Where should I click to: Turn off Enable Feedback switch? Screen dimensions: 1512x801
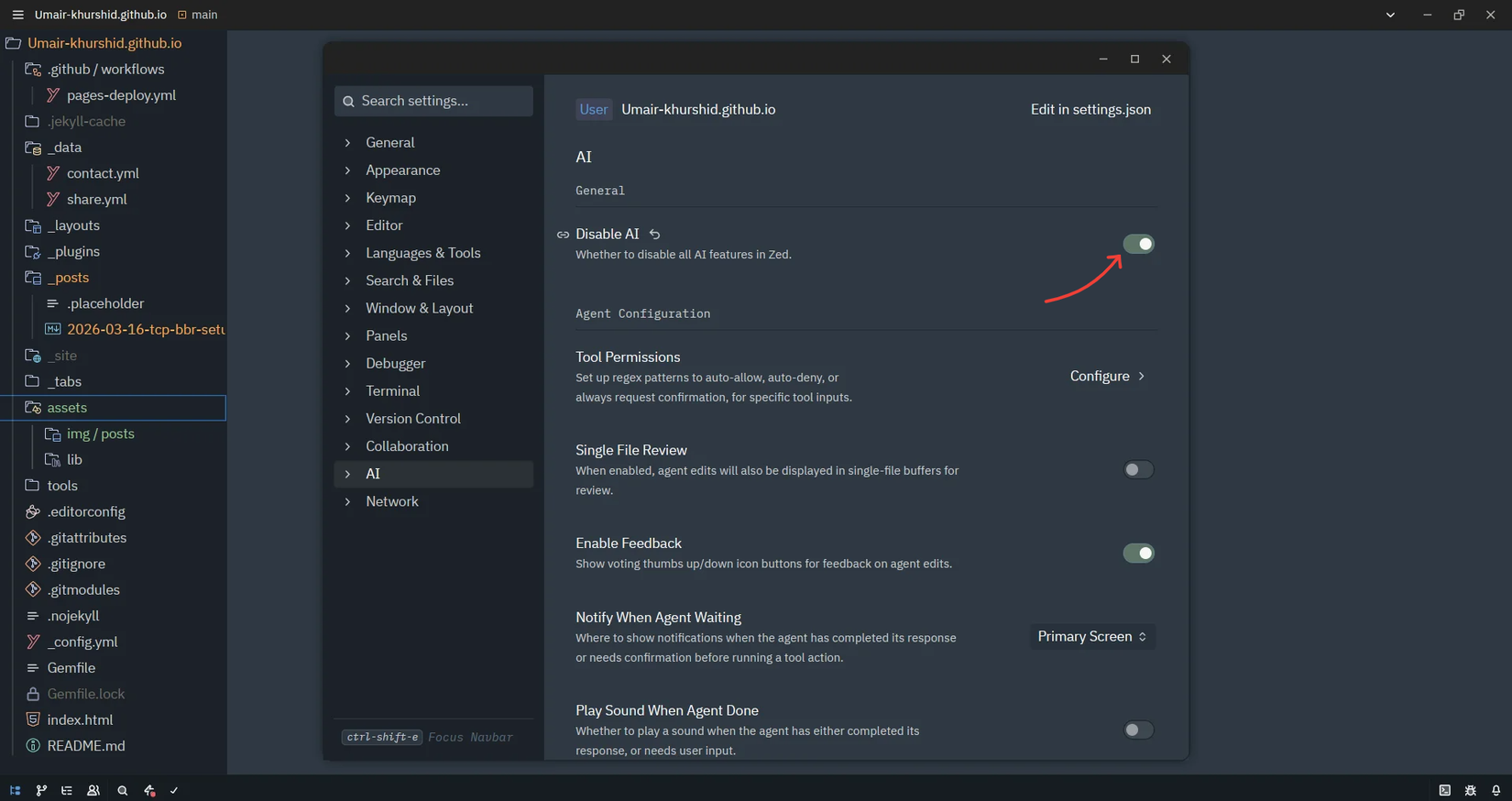pos(1138,553)
